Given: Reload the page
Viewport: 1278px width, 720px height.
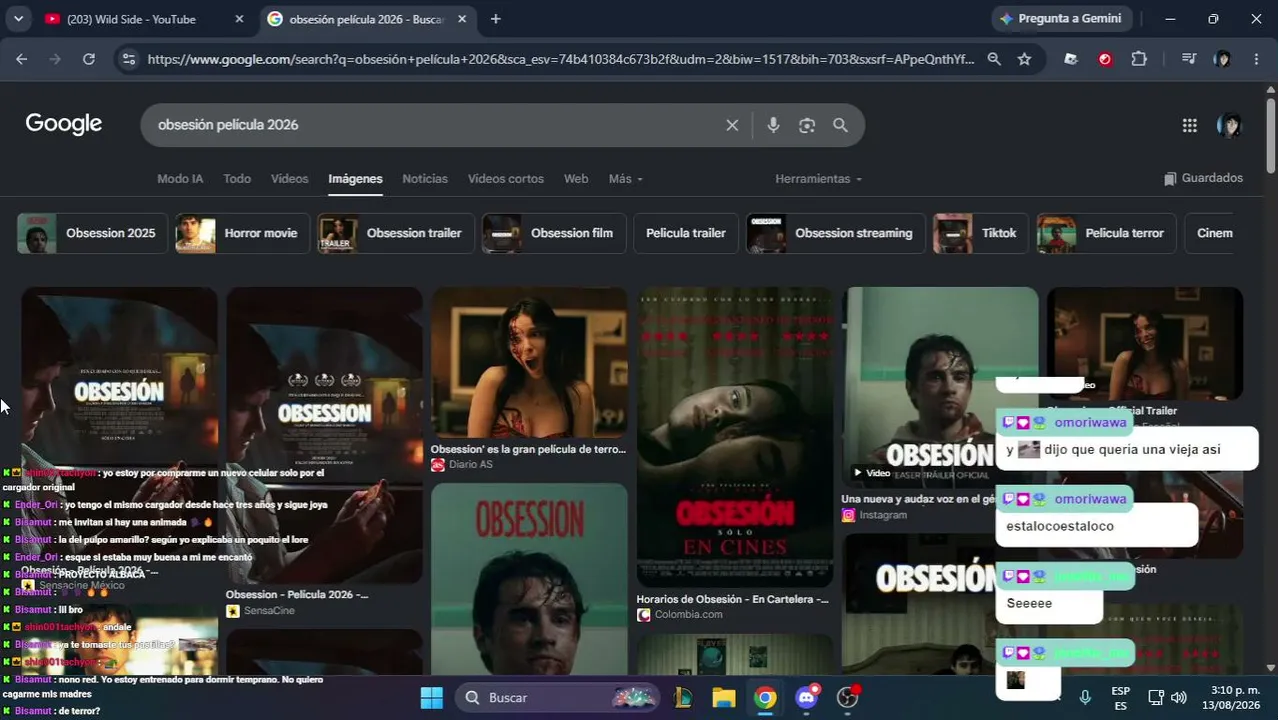Looking at the screenshot, I should (89, 59).
